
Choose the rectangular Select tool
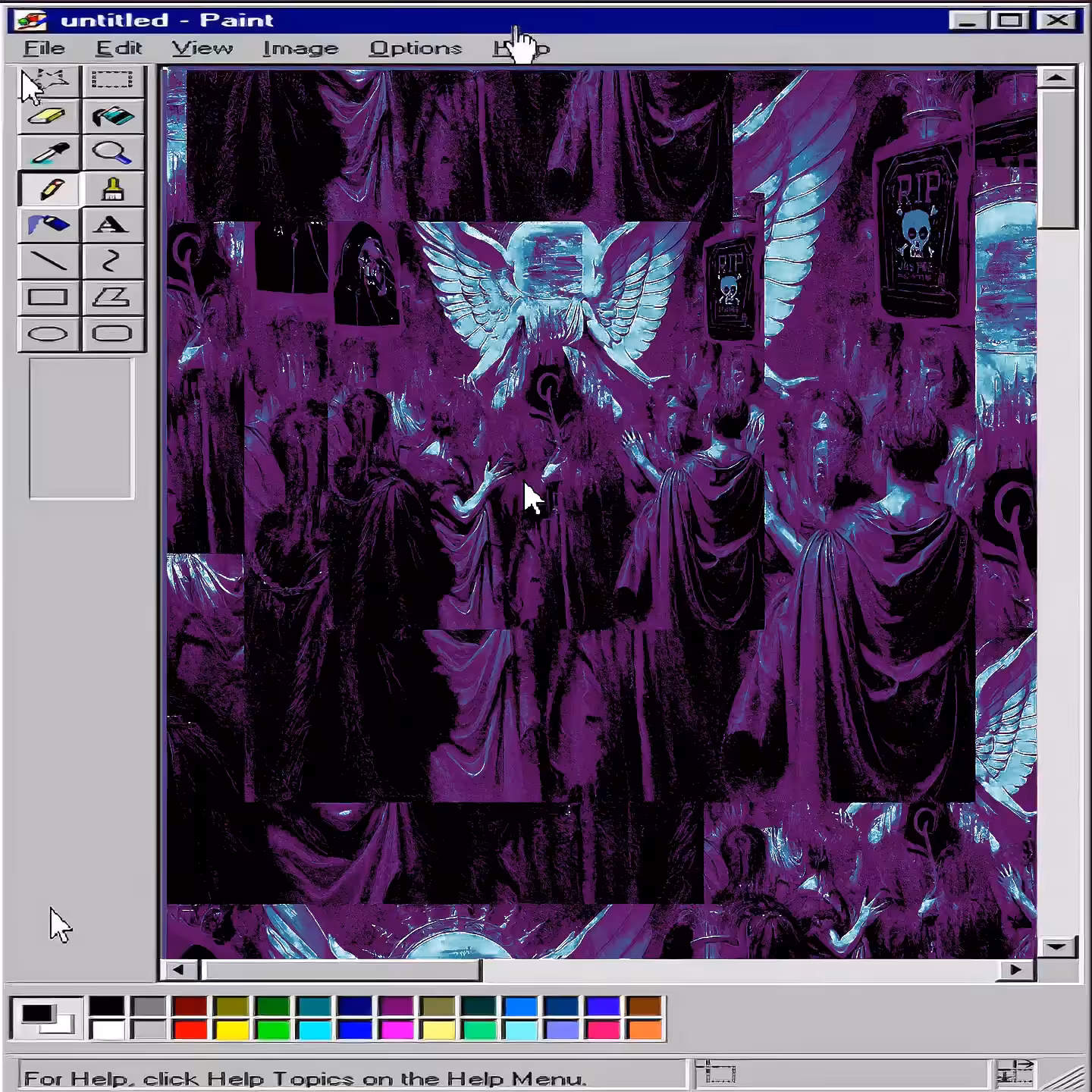(112, 80)
